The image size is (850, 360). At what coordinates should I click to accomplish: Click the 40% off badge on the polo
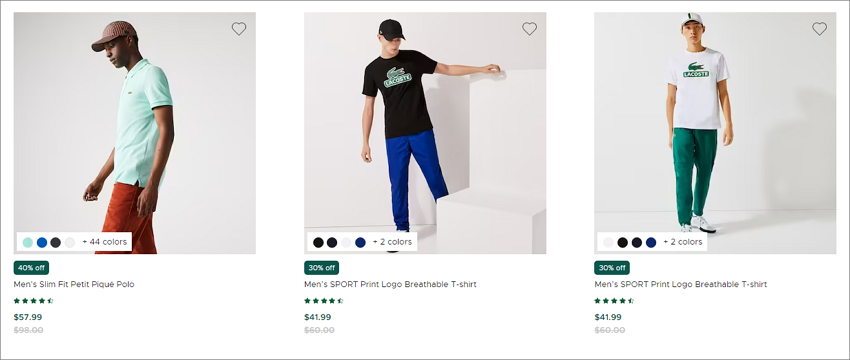pos(31,268)
